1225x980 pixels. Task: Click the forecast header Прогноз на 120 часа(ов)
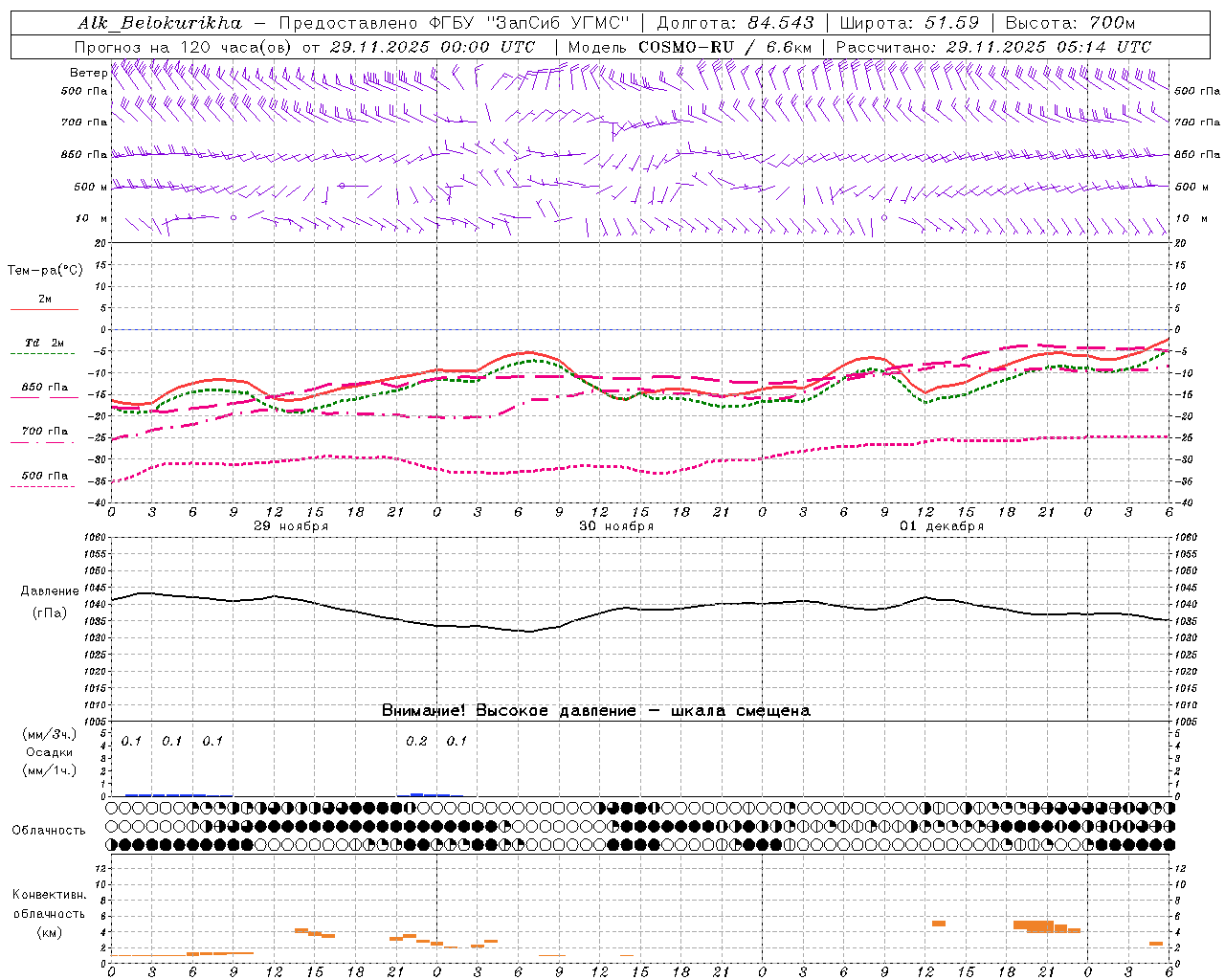pyautogui.click(x=185, y=47)
